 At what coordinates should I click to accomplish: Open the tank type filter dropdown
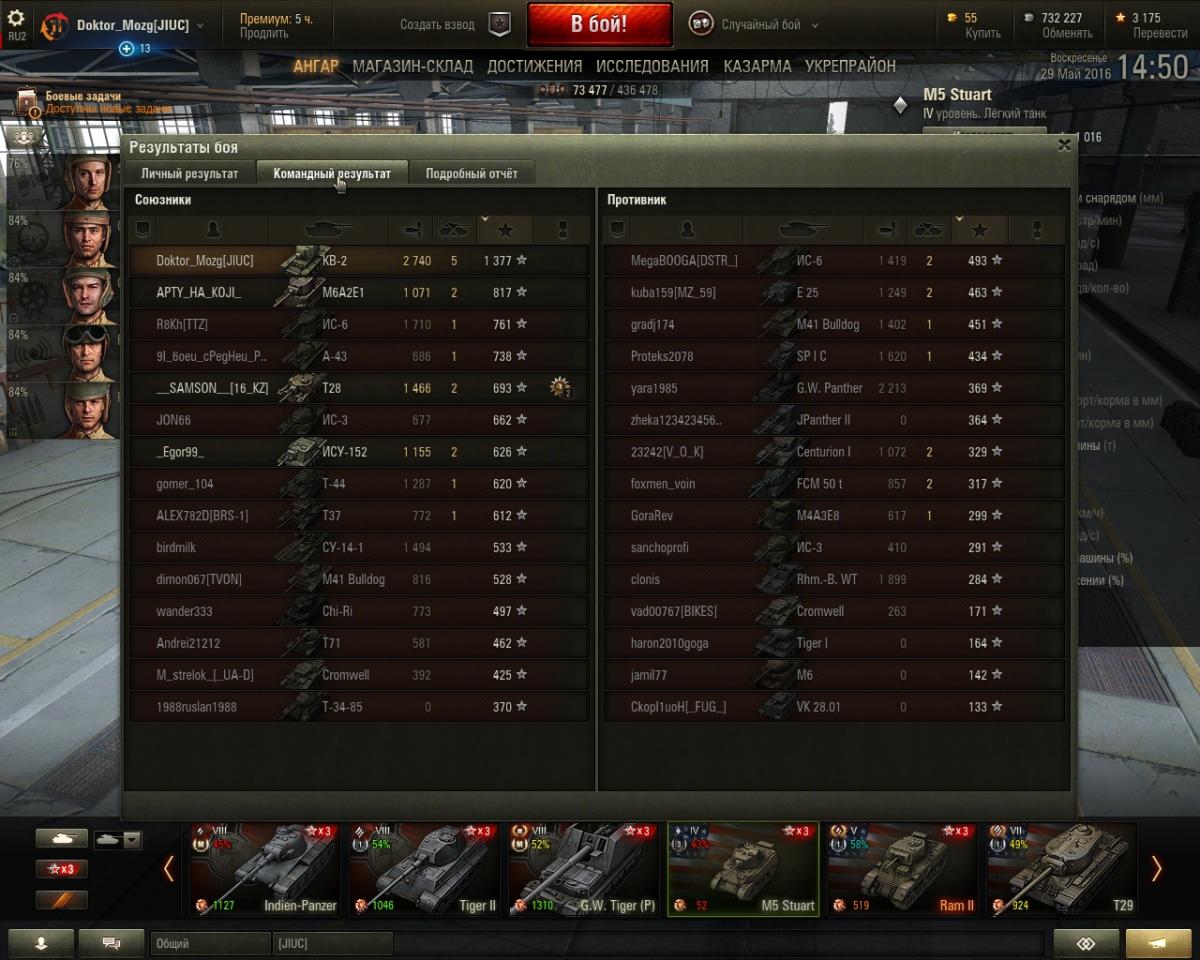pos(118,840)
